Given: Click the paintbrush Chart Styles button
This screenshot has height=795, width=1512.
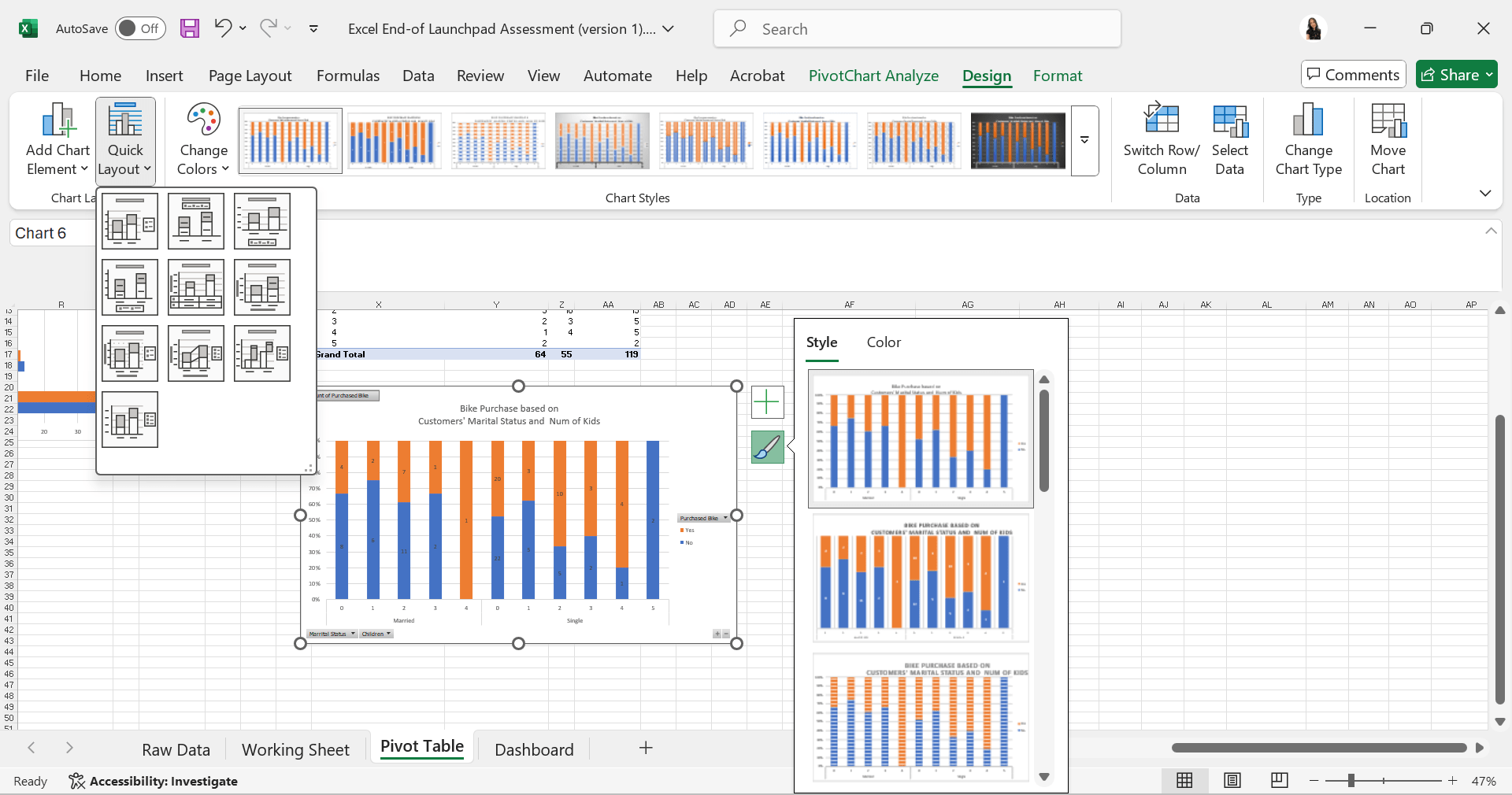Looking at the screenshot, I should [x=767, y=447].
